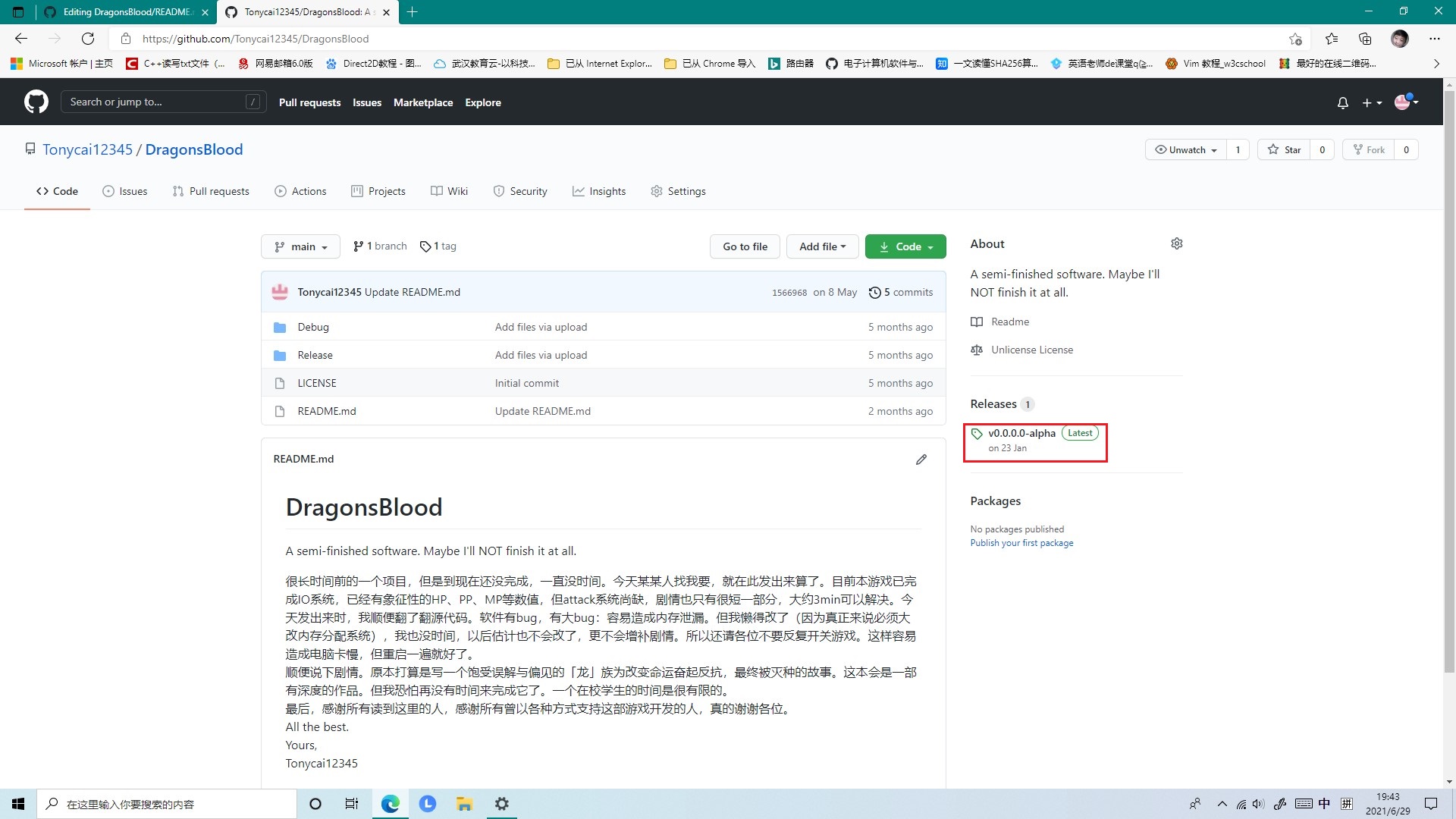Viewport: 1456px width, 819px height.
Task: Switch to the Editing DragonsBlood README browser tab
Action: coord(127,12)
